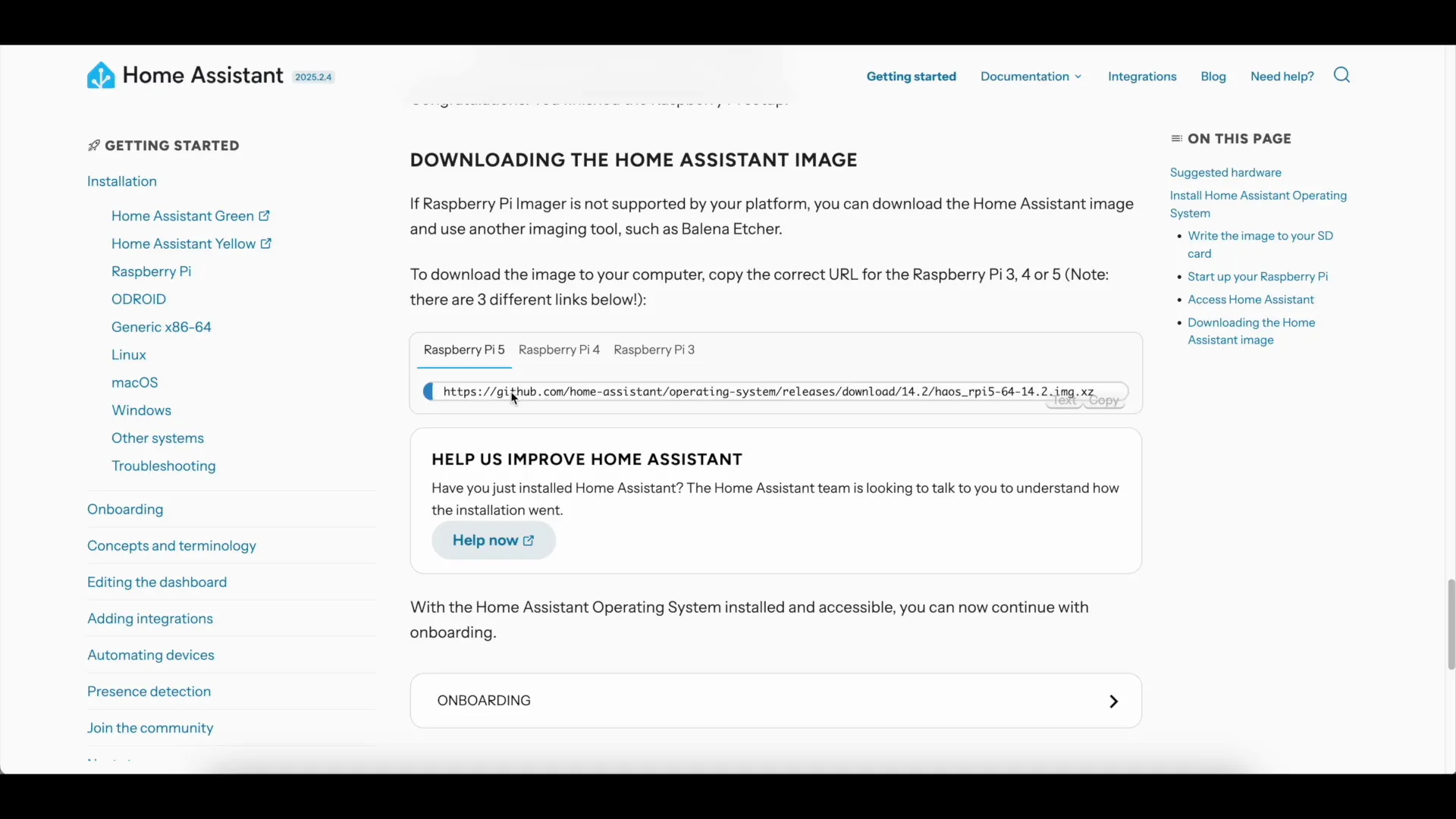
Task: Click the Home Assistant logo icon
Action: 101,76
